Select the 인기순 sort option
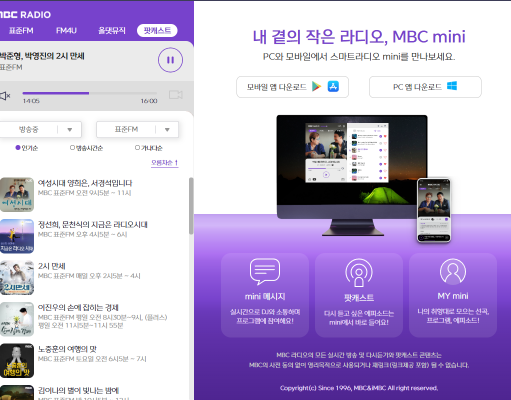Image resolution: width=511 pixels, height=400 pixels. (x=27, y=148)
